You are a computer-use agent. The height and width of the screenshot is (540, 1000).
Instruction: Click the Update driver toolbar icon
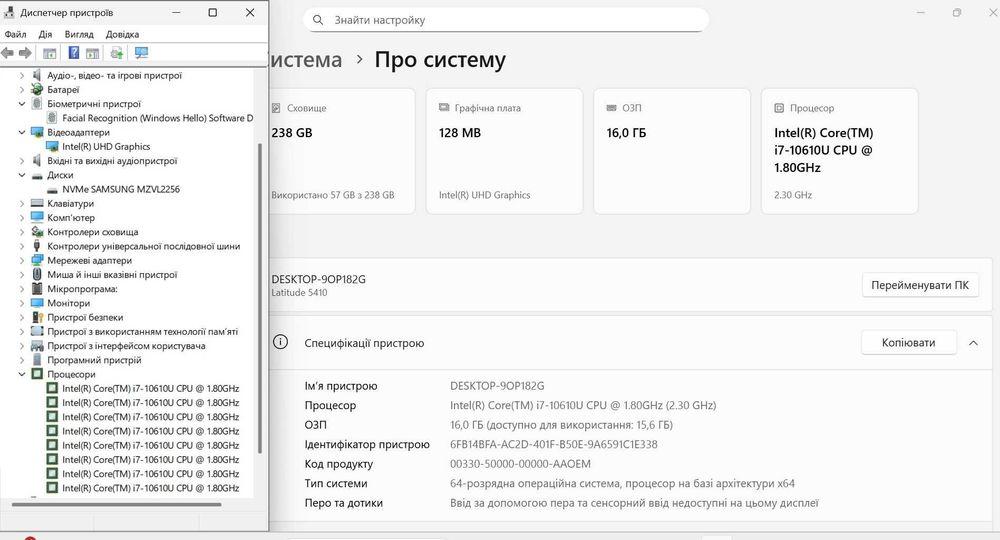point(117,53)
